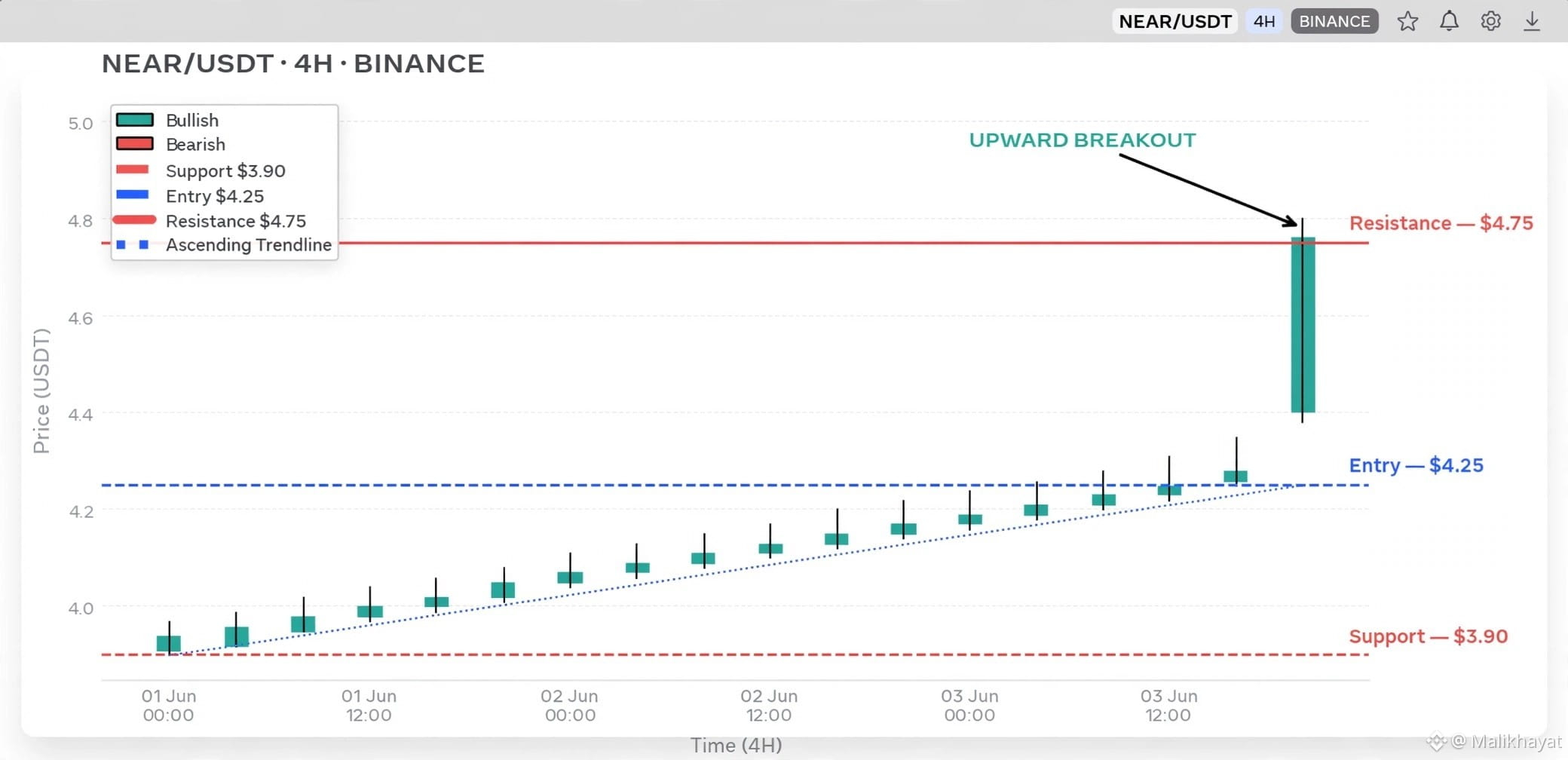Click the NEAR/USDT · 4H · BINANCE chart title

click(293, 64)
